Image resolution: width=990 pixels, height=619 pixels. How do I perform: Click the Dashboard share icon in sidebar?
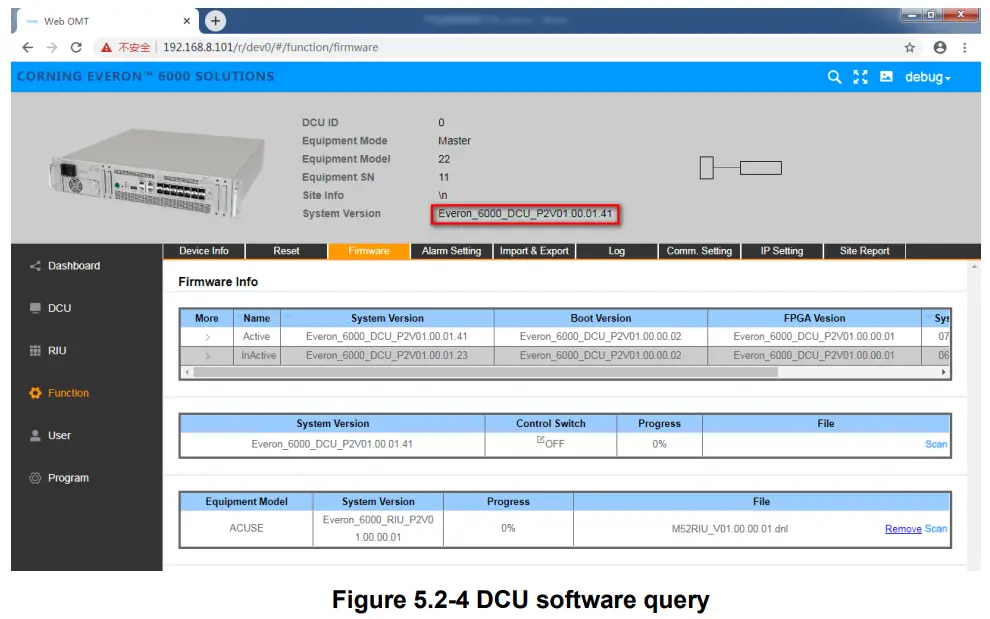[35, 266]
